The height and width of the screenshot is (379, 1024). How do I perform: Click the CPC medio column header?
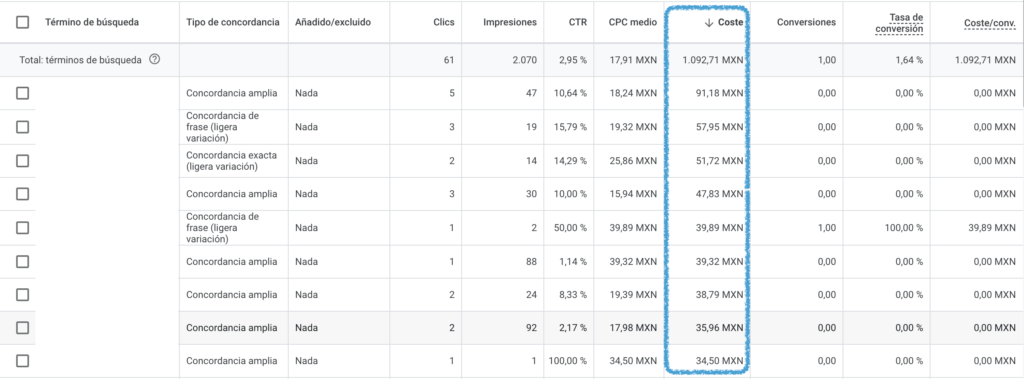pyautogui.click(x=633, y=22)
